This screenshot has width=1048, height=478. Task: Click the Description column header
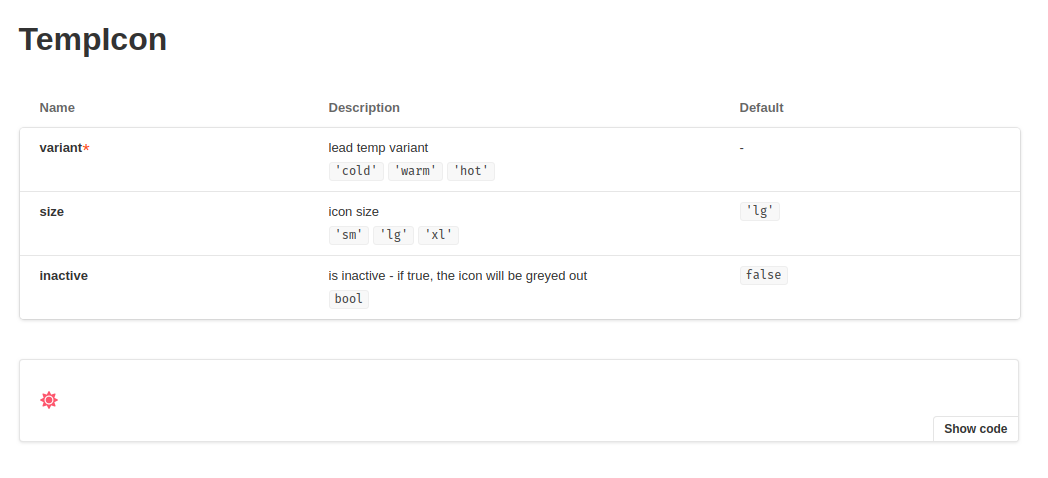[364, 108]
